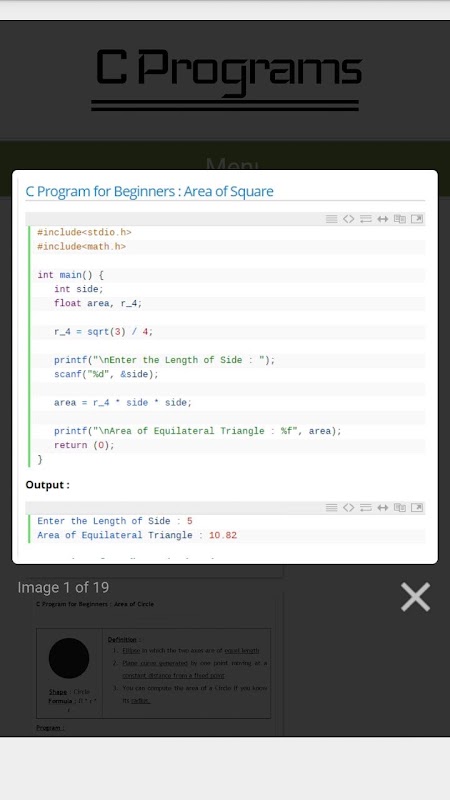Open the Menu bar behind the overlay
Image resolution: width=450 pixels, height=800 pixels.
(224, 162)
